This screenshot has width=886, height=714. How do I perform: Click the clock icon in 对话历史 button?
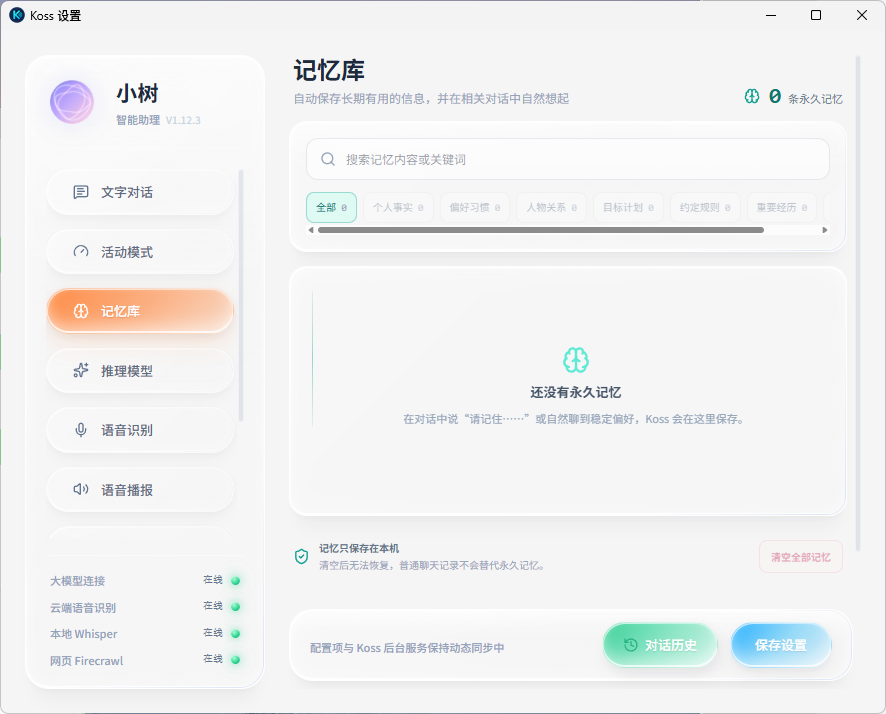[x=631, y=645]
